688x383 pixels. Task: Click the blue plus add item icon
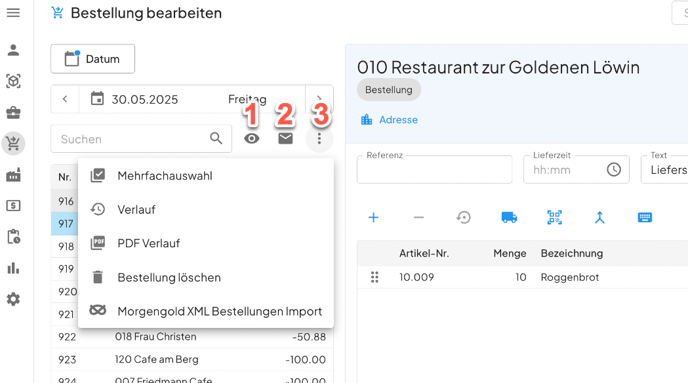click(x=373, y=218)
